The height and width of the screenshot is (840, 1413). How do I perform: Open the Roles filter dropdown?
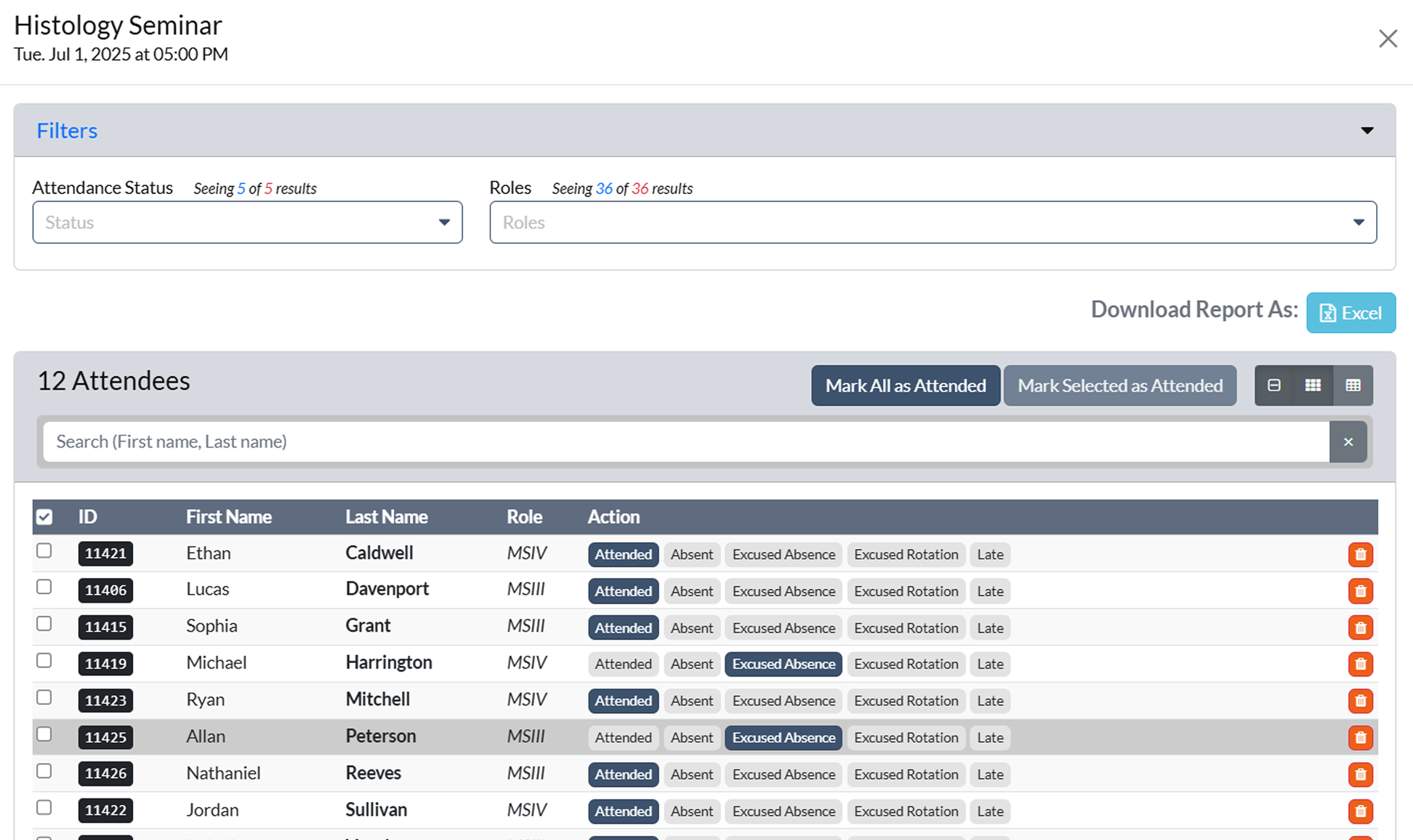(x=933, y=222)
